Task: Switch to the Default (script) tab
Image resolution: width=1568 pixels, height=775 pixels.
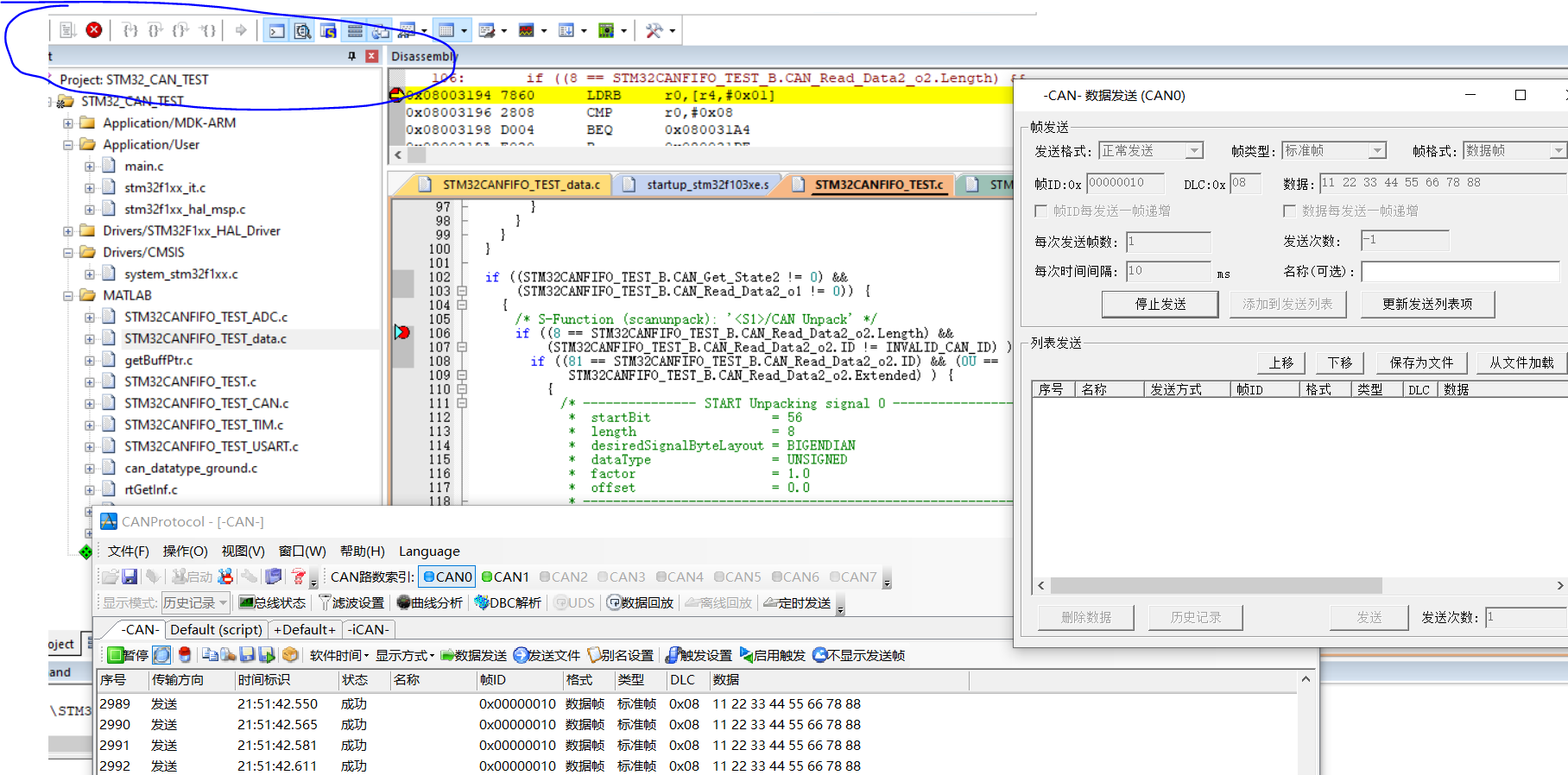Action: pos(216,629)
